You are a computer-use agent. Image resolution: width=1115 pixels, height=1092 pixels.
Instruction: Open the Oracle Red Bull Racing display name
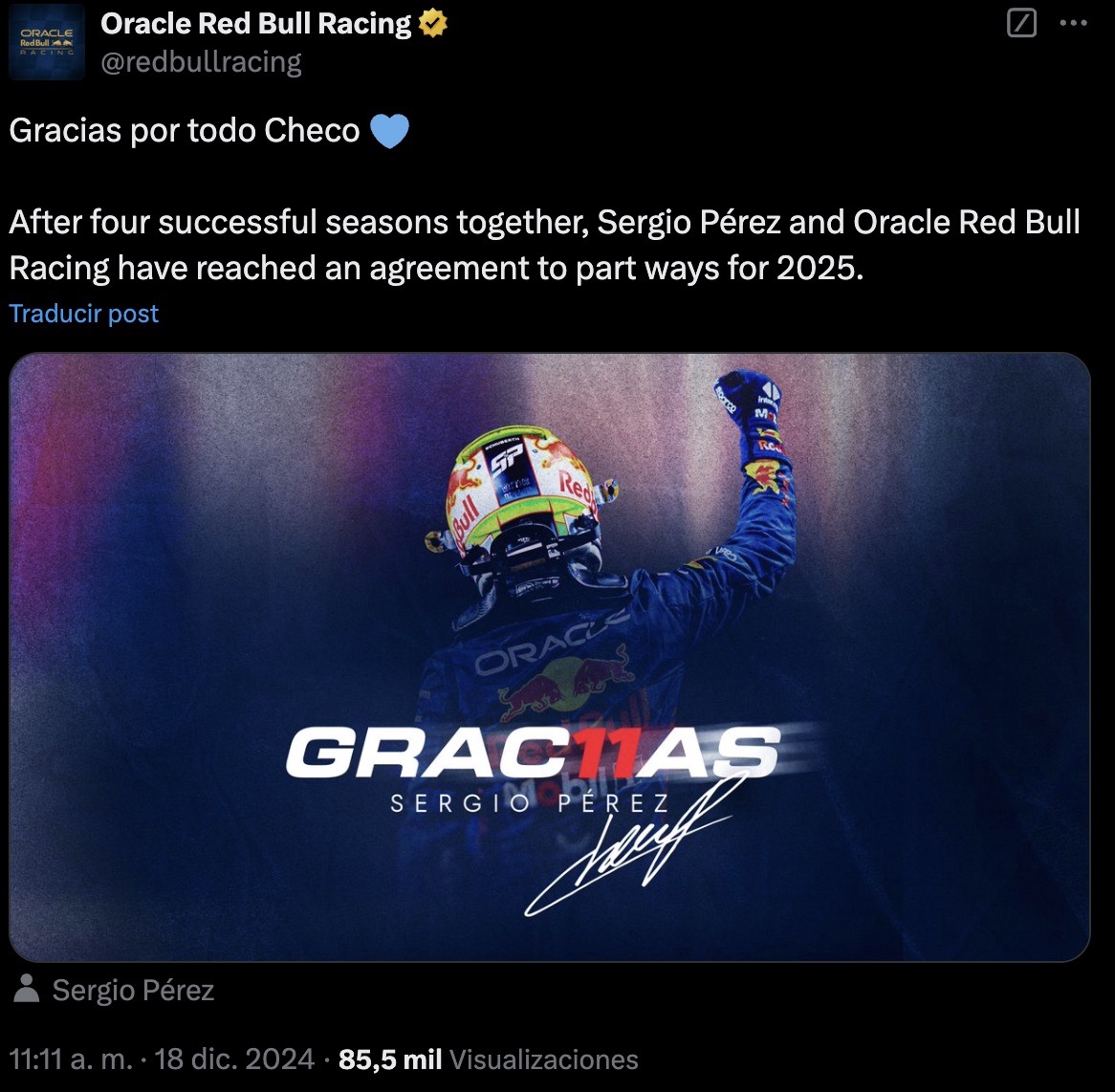pos(255,24)
